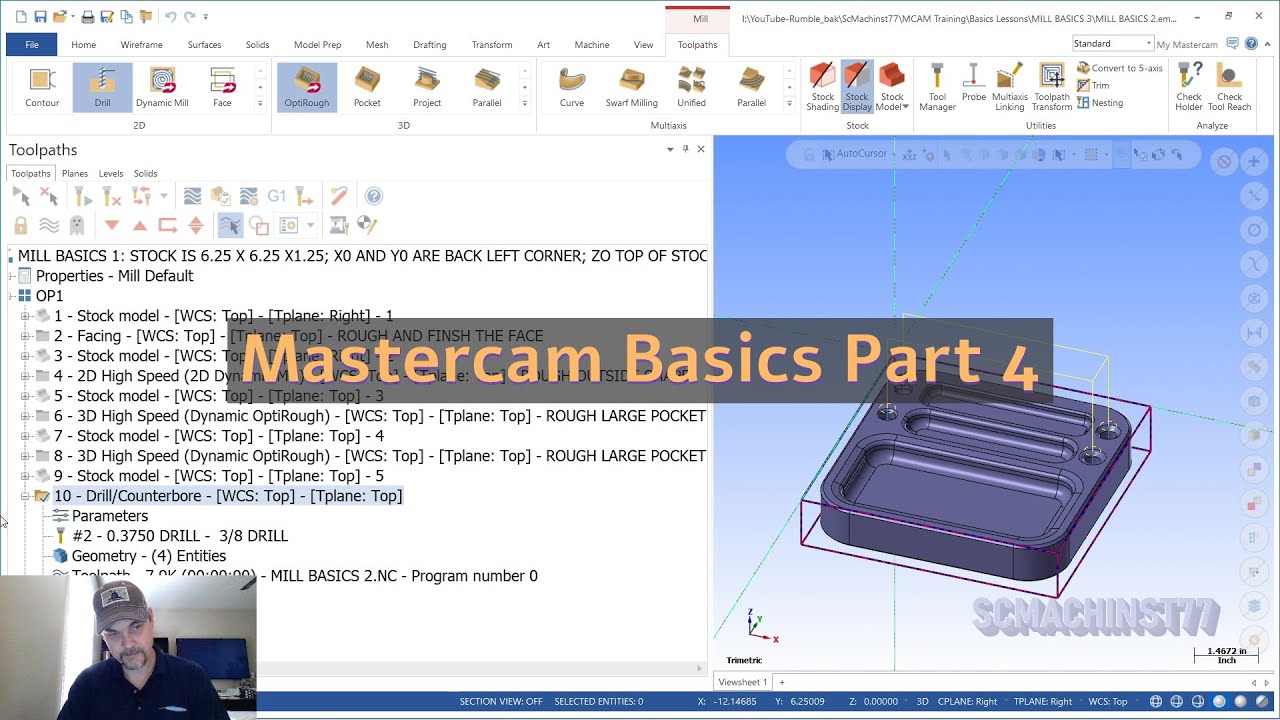
Task: Choose the Project toolpath icon
Action: [x=427, y=87]
